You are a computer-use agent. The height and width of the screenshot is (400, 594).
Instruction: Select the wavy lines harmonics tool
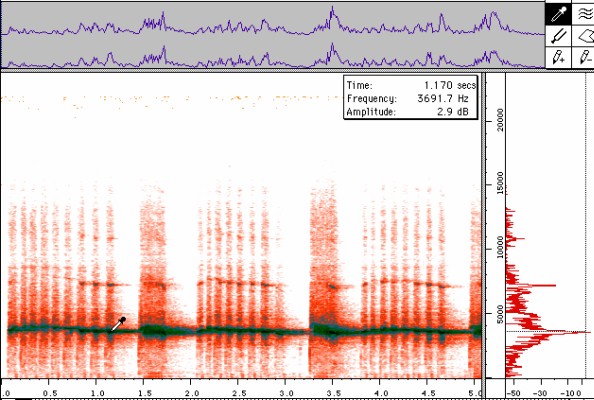point(583,14)
